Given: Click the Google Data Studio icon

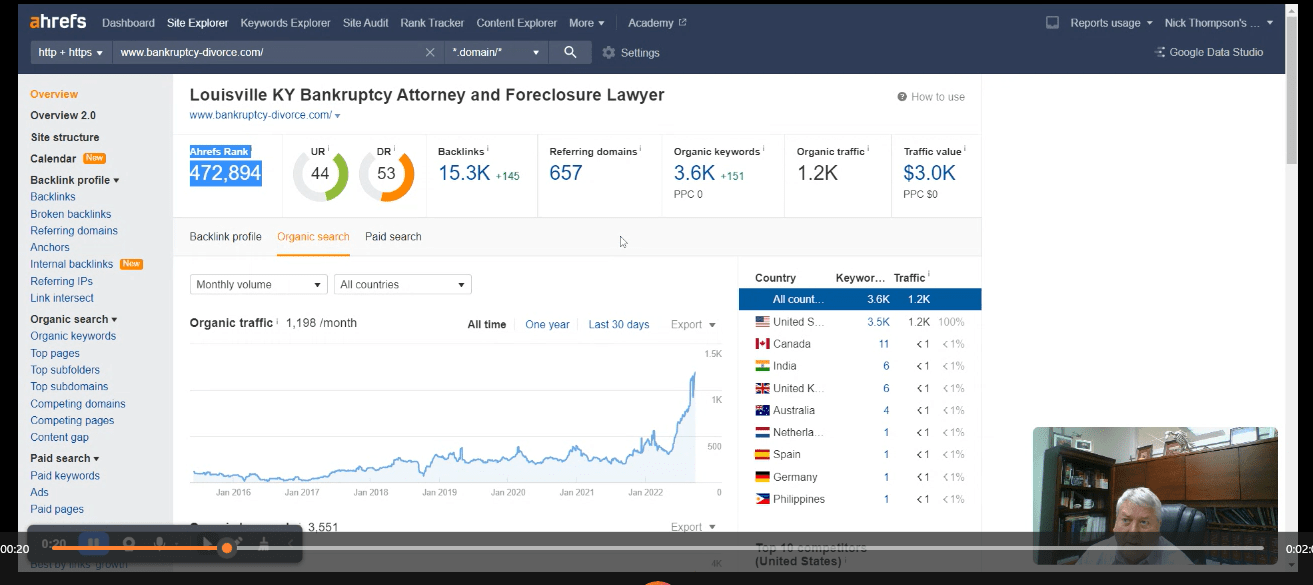Looking at the screenshot, I should point(1160,53).
